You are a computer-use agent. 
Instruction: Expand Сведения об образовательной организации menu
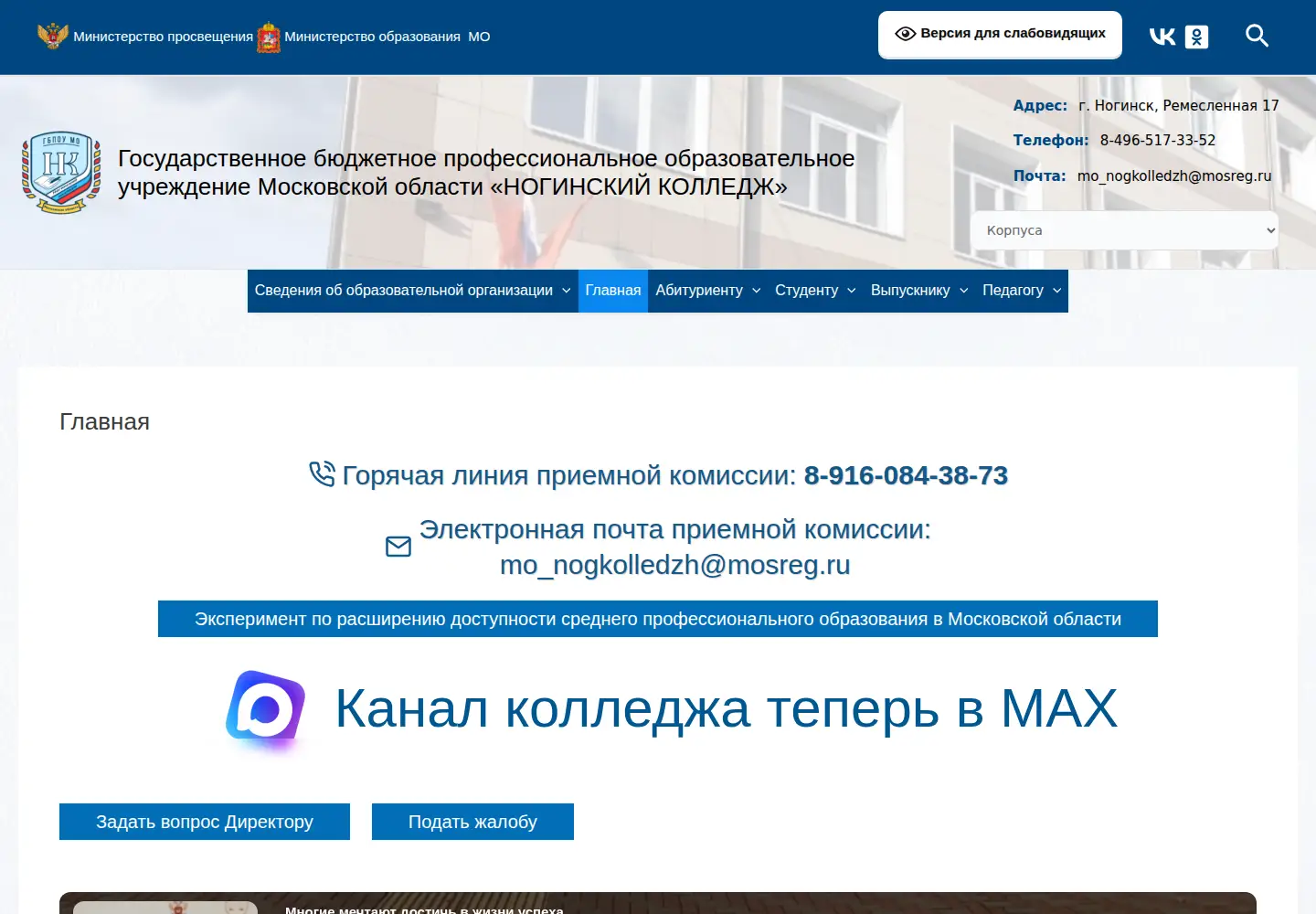[413, 291]
